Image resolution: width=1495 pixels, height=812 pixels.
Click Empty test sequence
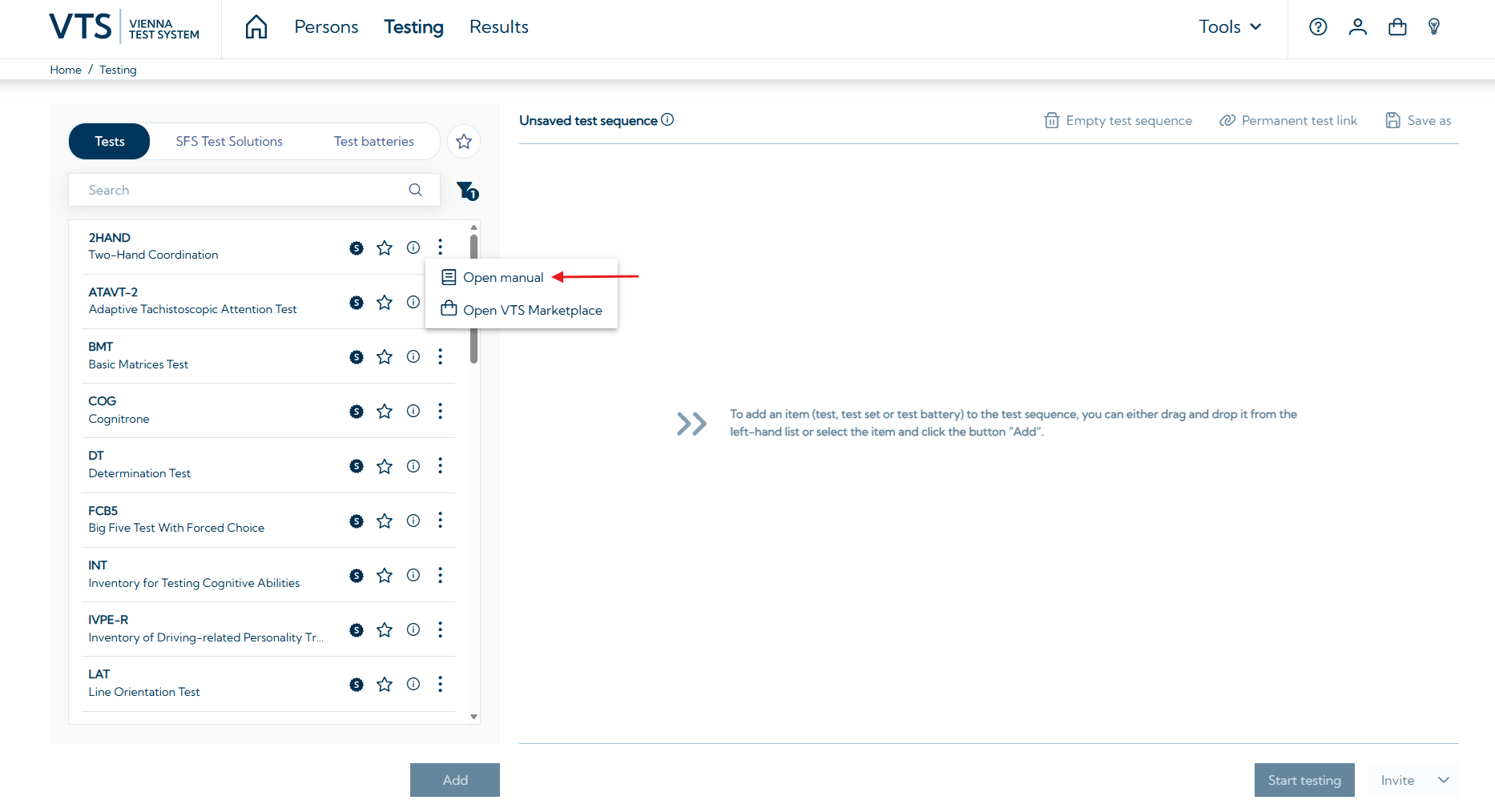click(x=1118, y=121)
